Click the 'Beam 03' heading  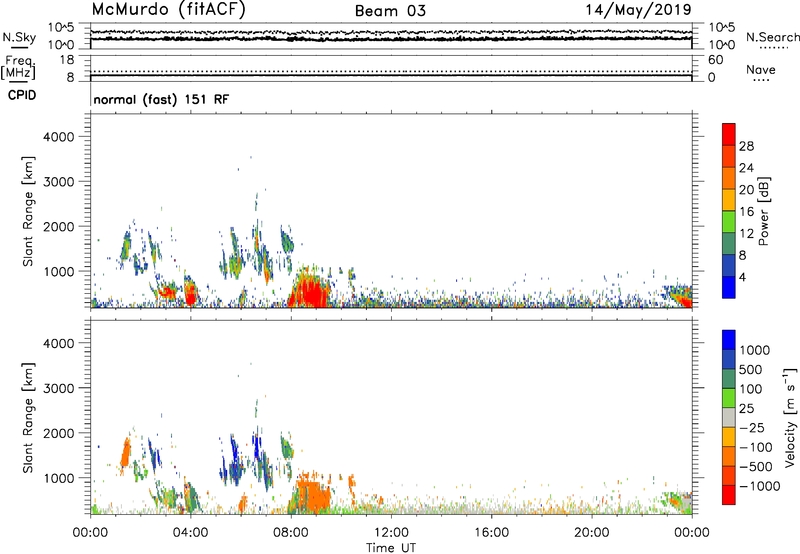[x=390, y=11]
